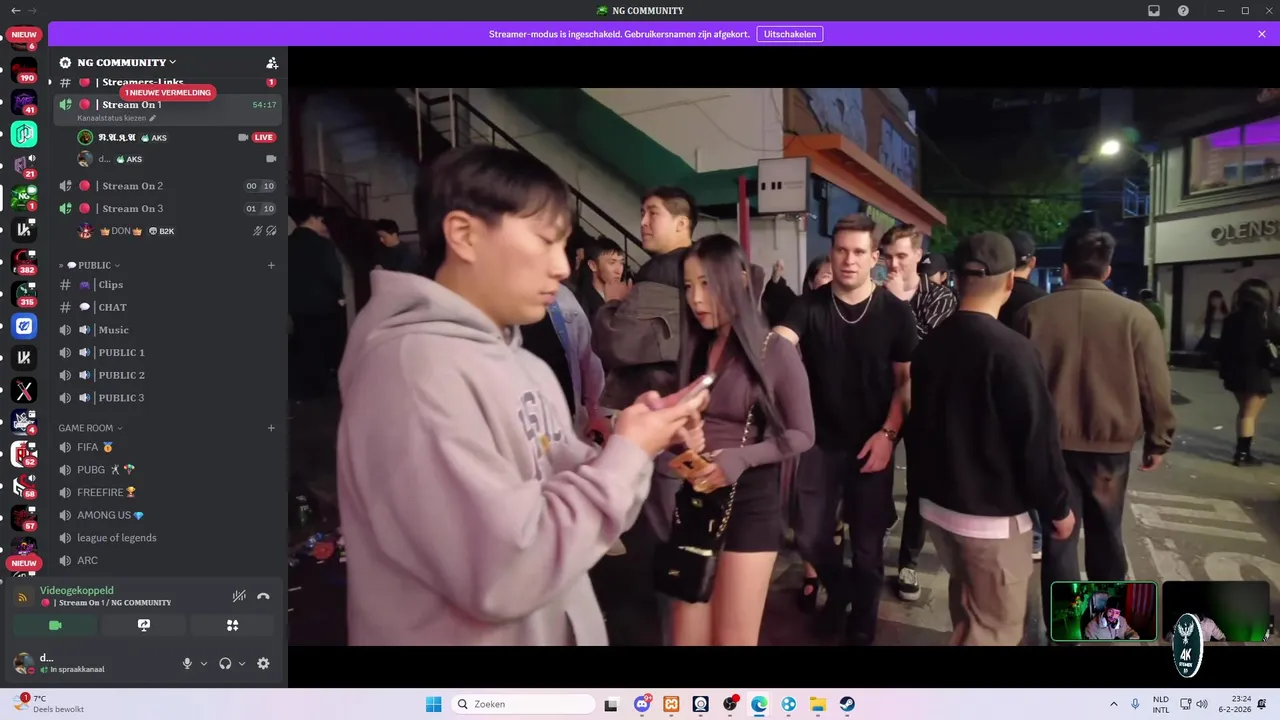This screenshot has height=720, width=1280.
Task: Select the webcam thumbnail with green lighting
Action: 1104,611
